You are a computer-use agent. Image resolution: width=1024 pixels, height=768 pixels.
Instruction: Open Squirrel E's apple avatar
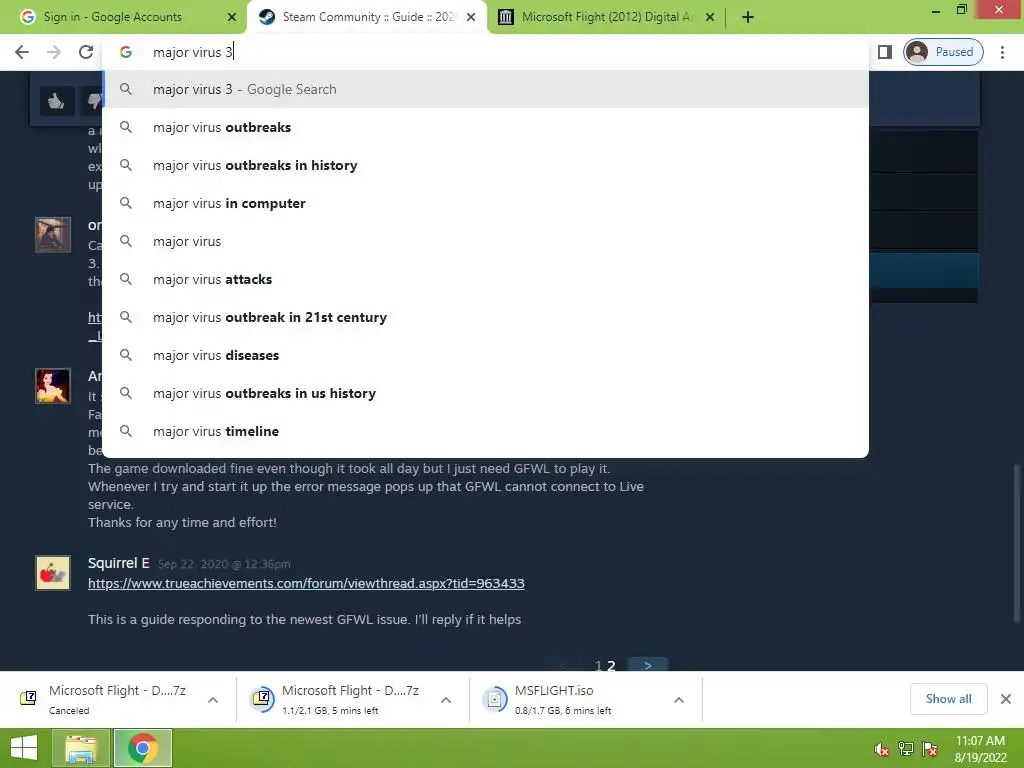tap(53, 573)
